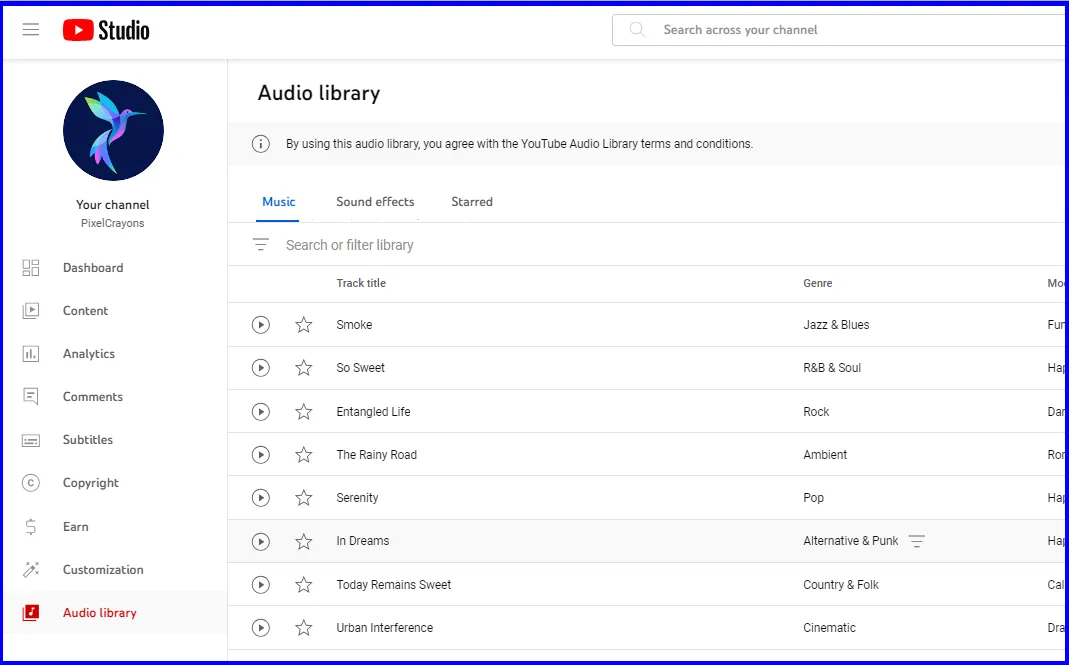Star the track Smoke
Image resolution: width=1069 pixels, height=665 pixels.
(303, 324)
